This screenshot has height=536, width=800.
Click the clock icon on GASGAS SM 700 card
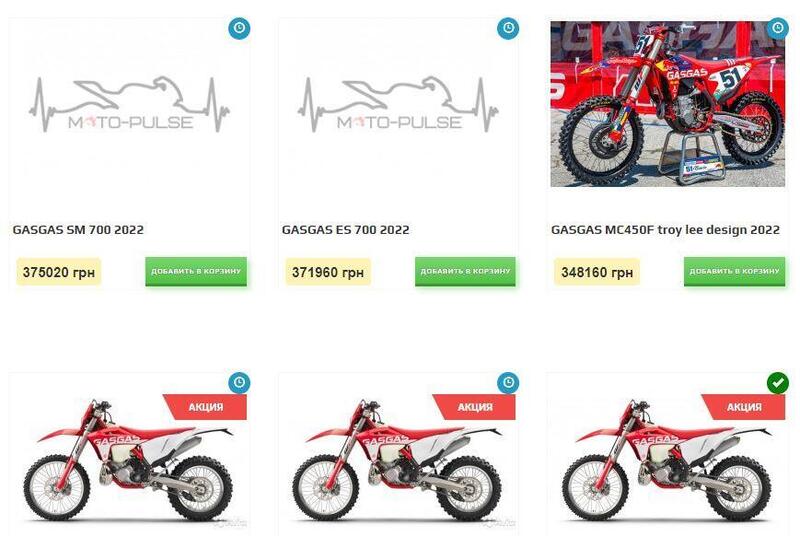[239, 28]
